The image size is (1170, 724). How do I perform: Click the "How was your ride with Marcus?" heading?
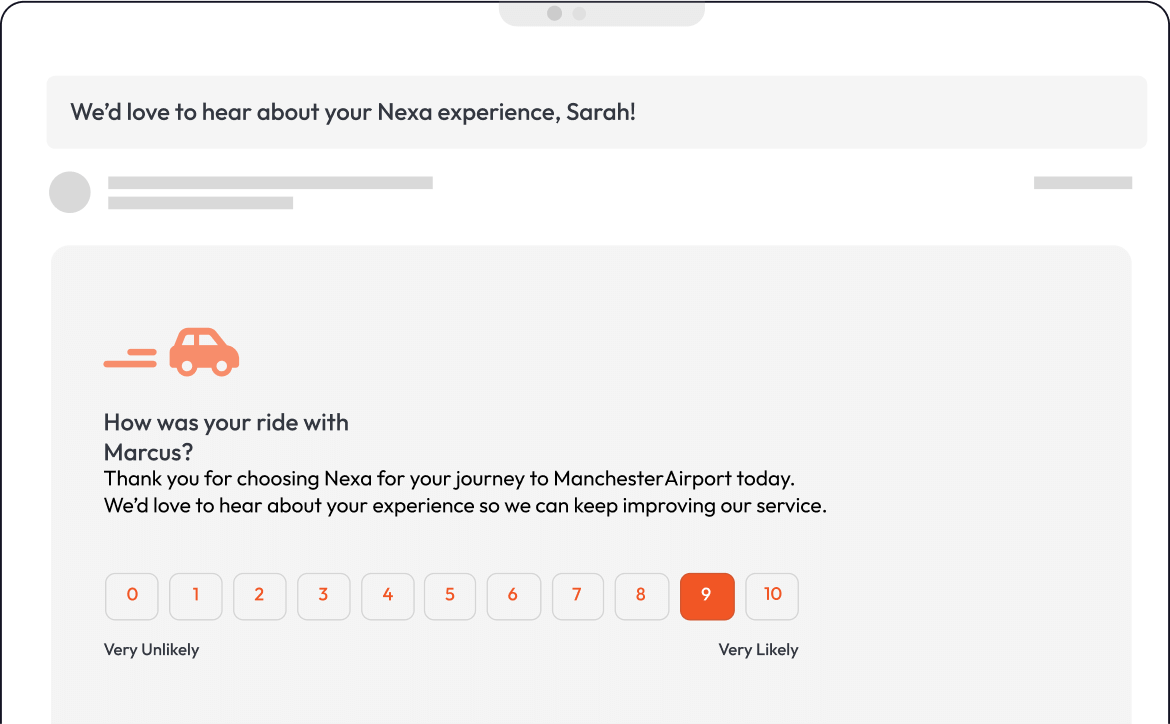tap(226, 437)
